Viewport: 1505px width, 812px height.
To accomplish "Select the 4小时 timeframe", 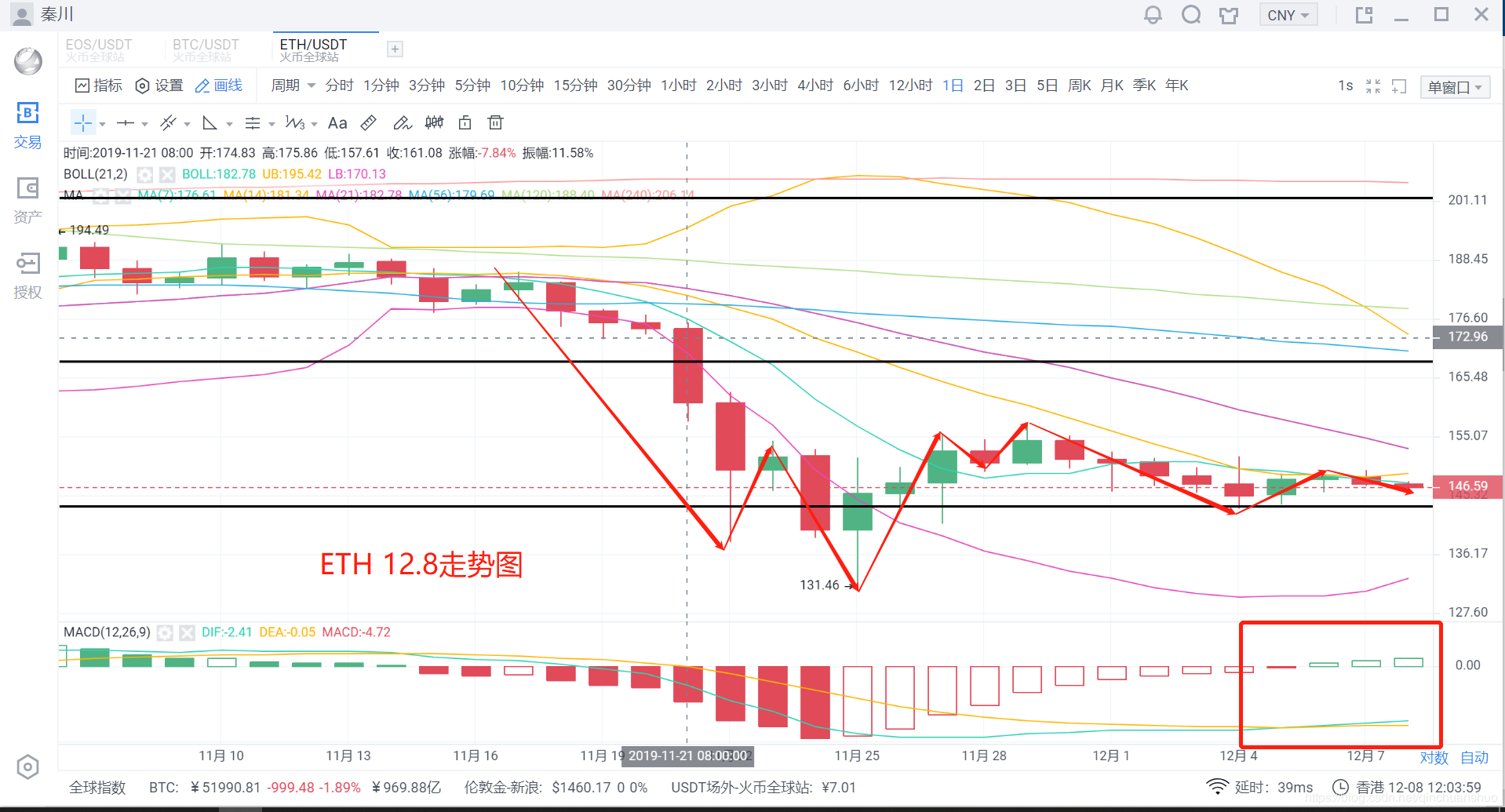I will pos(815,86).
